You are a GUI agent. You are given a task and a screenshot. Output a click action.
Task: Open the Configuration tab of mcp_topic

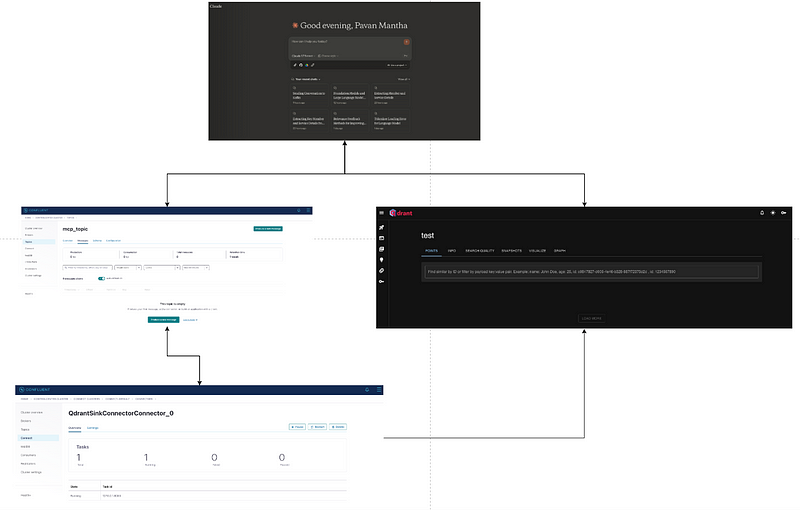(x=114, y=241)
